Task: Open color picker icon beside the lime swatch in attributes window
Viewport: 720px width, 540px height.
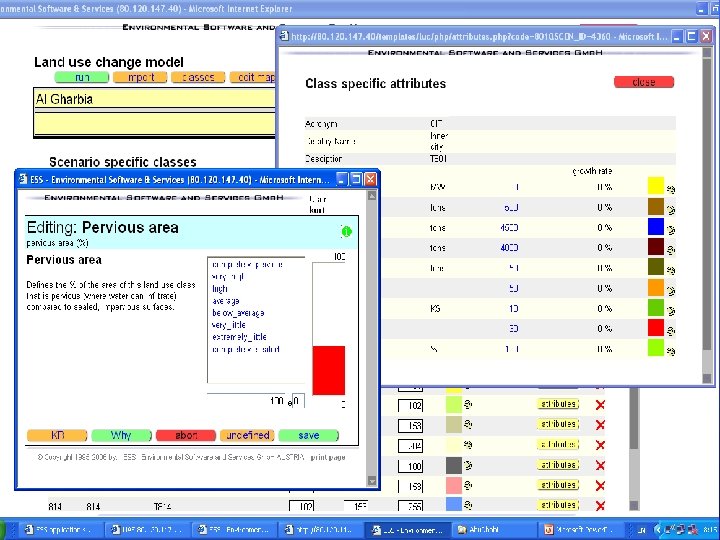Action: click(670, 351)
